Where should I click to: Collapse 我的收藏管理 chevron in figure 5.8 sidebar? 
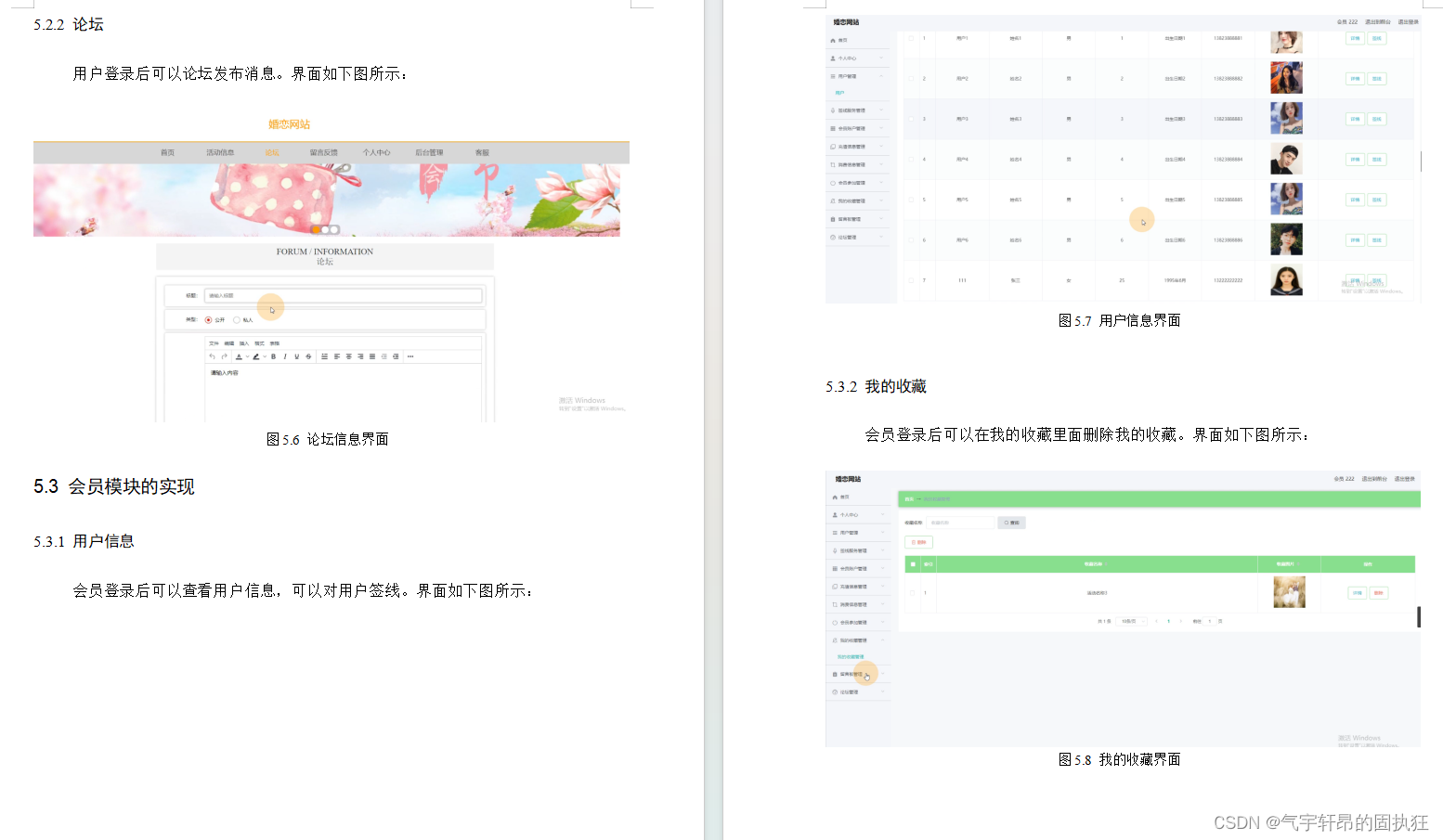click(883, 640)
